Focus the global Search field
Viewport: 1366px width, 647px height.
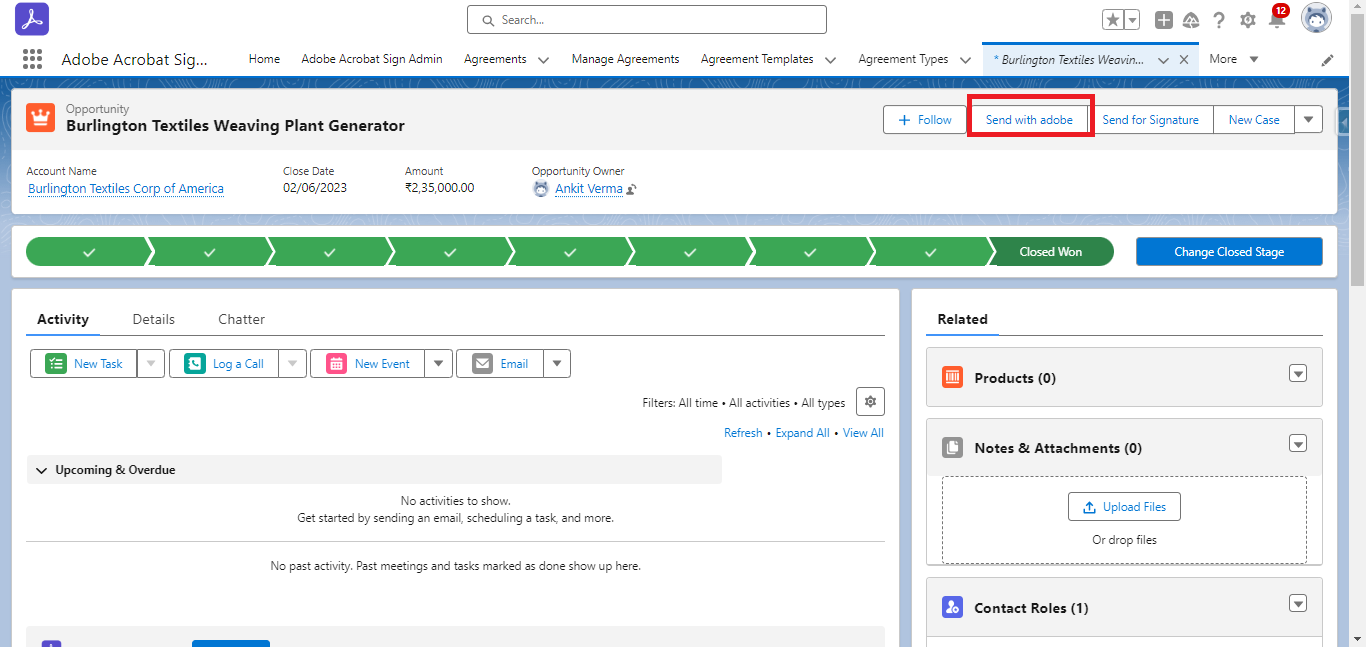click(647, 20)
